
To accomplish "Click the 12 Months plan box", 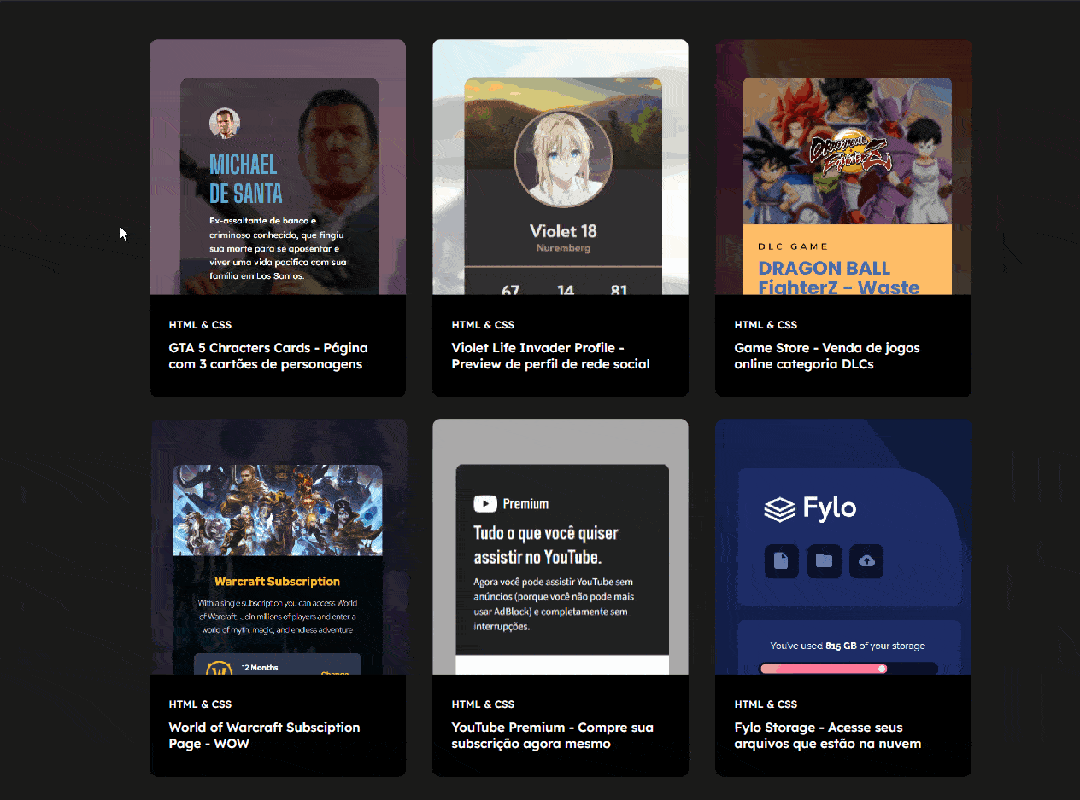I will coord(278,664).
